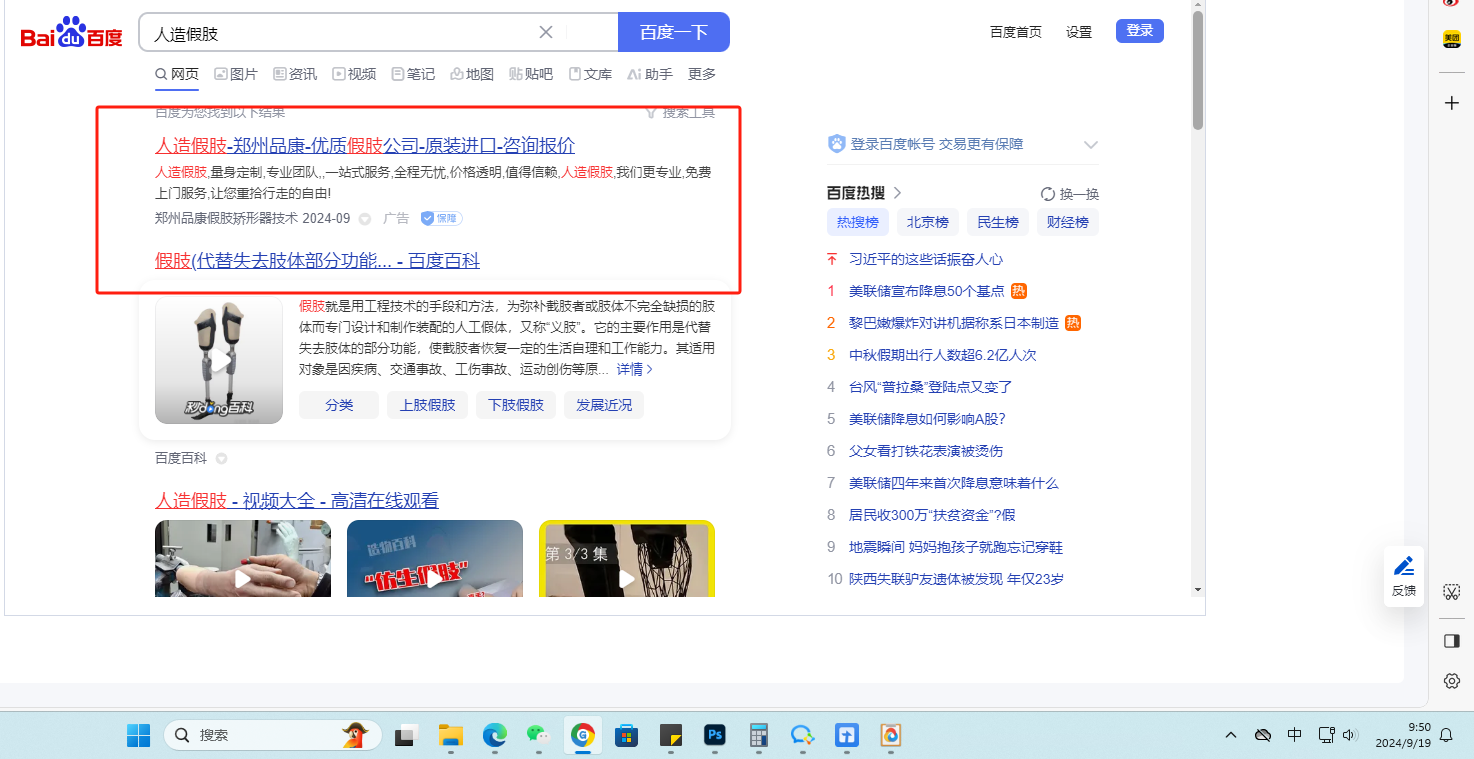1474x759 pixels.
Task: Start the web capture scissors tool
Action: [1452, 592]
